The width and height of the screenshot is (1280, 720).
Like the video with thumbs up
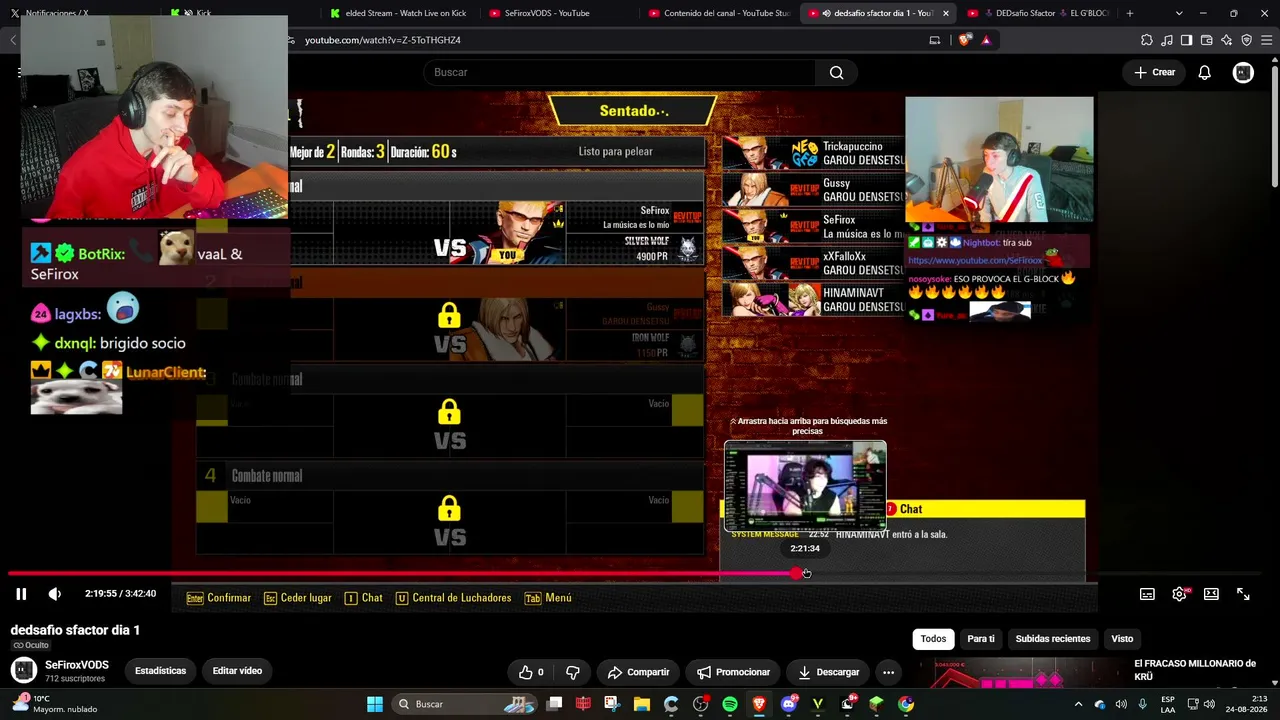(x=531, y=672)
